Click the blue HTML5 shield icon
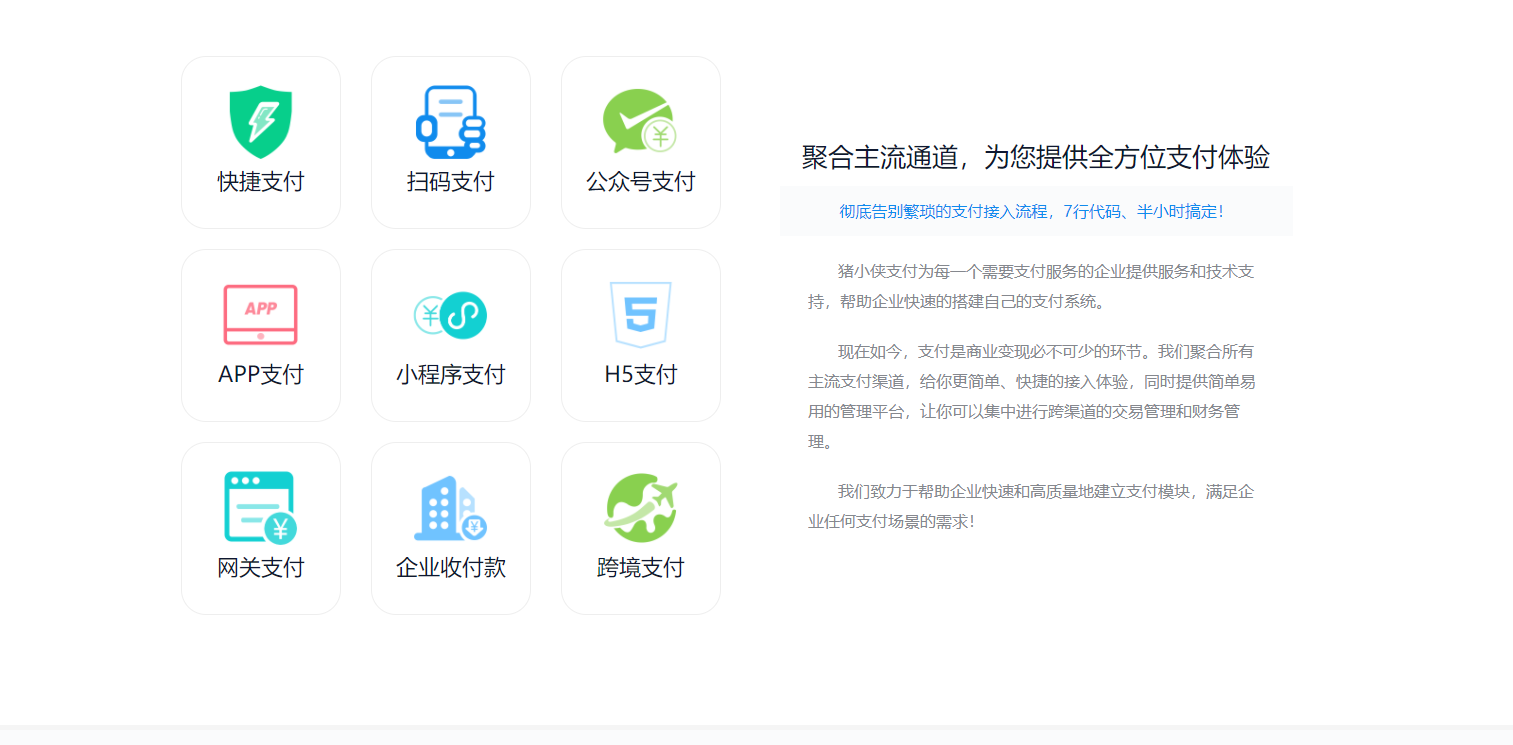The image size is (1513, 745). 640,314
